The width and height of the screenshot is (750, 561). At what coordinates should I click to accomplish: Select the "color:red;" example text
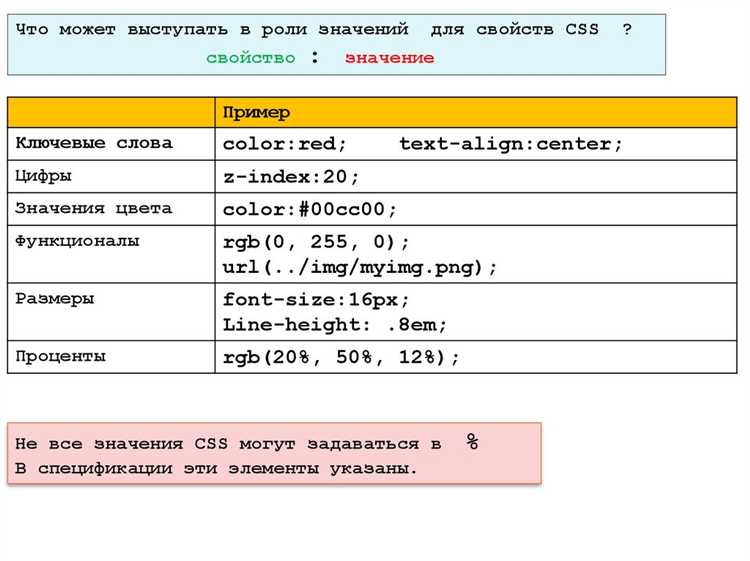point(285,144)
